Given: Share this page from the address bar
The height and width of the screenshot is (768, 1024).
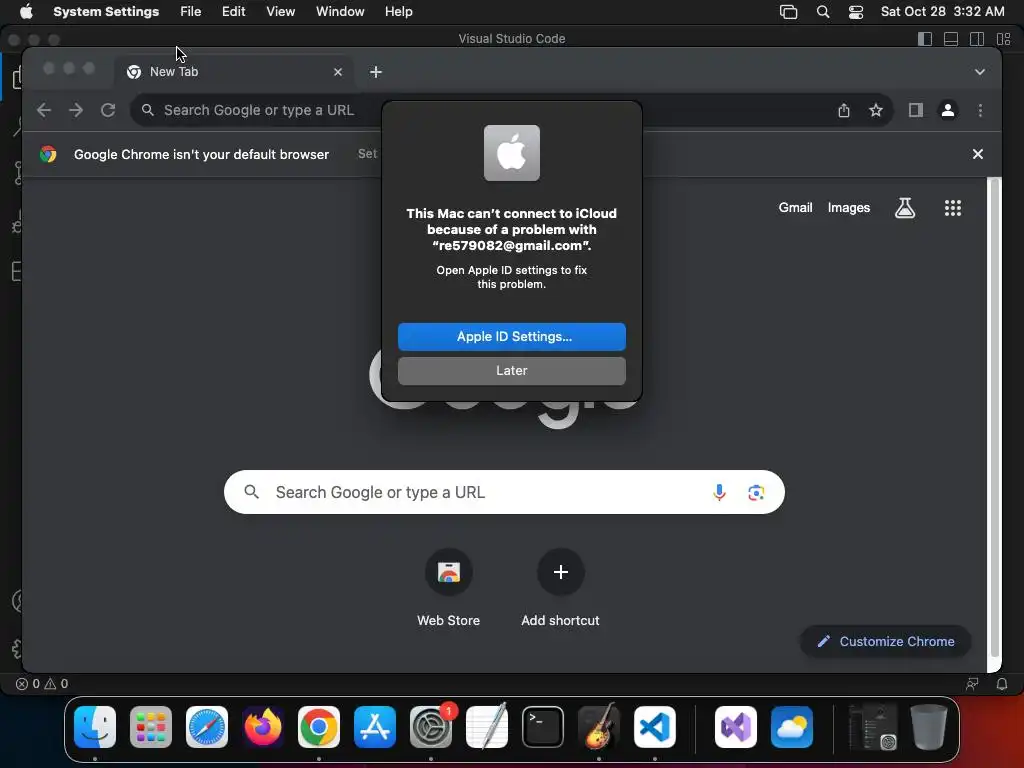Looking at the screenshot, I should click(x=844, y=110).
